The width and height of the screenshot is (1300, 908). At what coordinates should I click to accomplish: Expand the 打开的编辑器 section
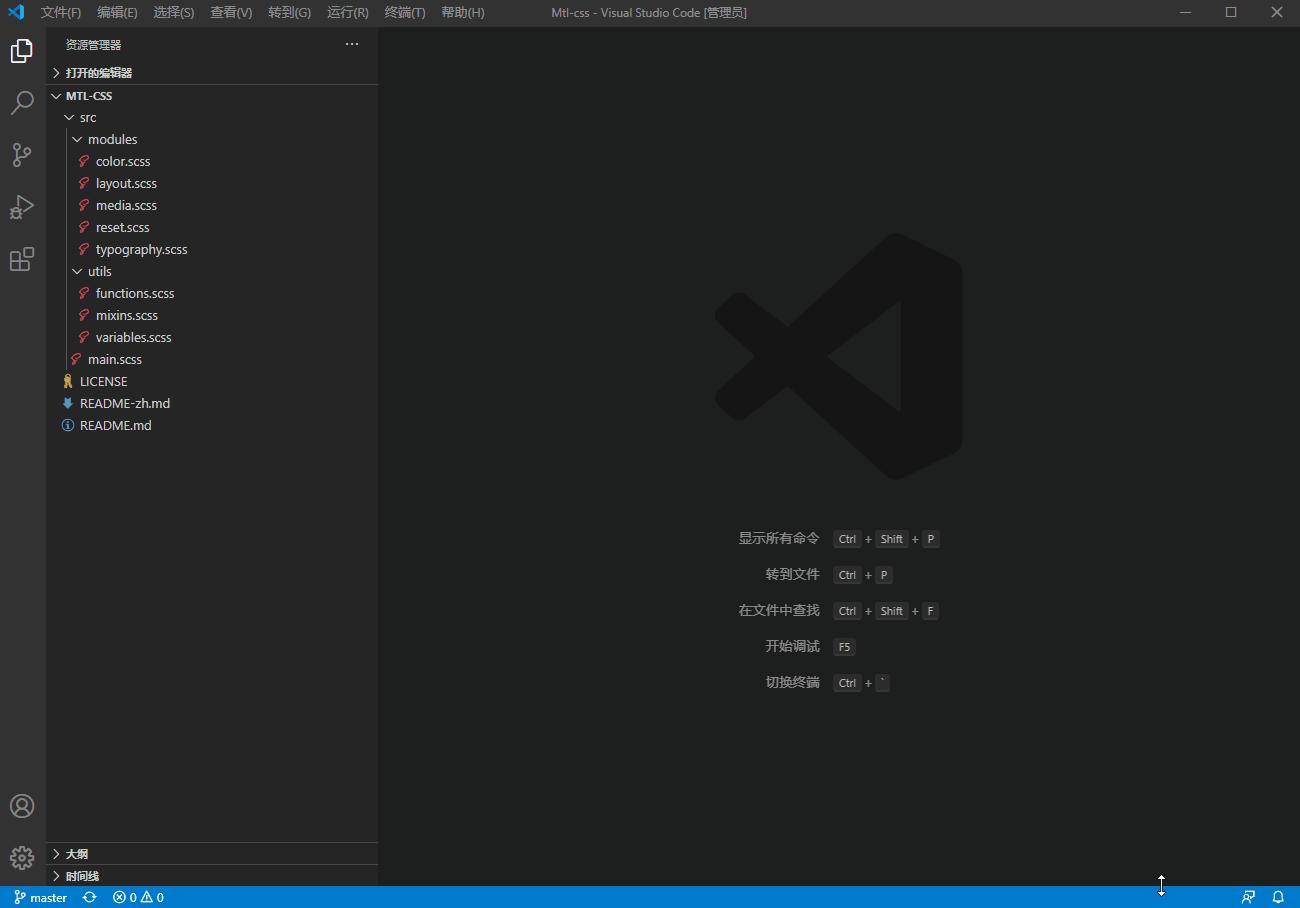click(x=212, y=73)
